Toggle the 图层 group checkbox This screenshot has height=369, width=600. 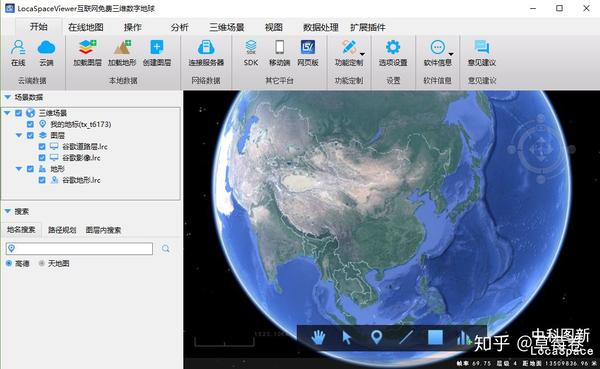[30, 135]
